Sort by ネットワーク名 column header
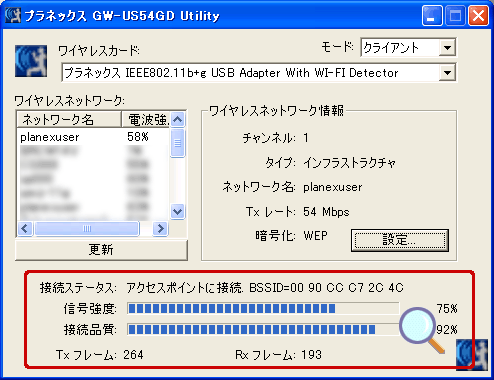Viewport: 494px width, 380px height. click(x=68, y=119)
